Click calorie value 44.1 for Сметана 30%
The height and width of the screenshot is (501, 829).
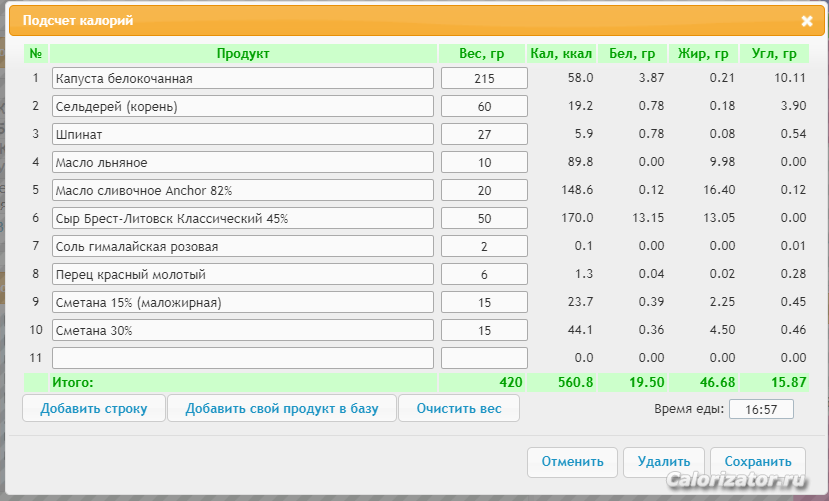click(x=581, y=330)
